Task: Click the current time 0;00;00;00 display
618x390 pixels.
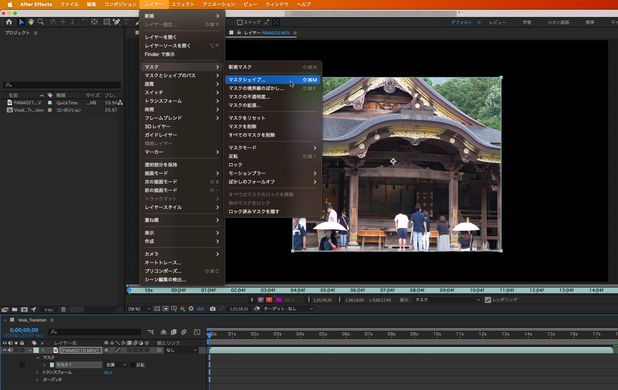Action: tap(24, 330)
